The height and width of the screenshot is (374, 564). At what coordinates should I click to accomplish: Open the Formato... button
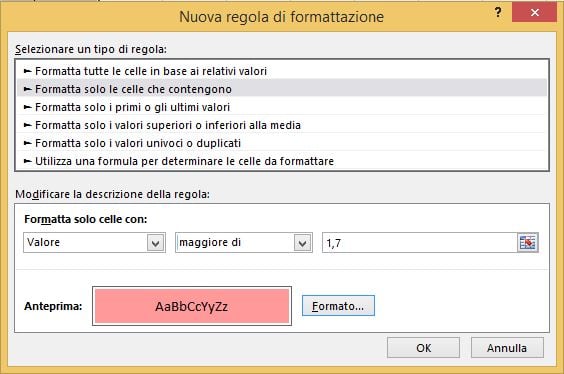click(338, 306)
